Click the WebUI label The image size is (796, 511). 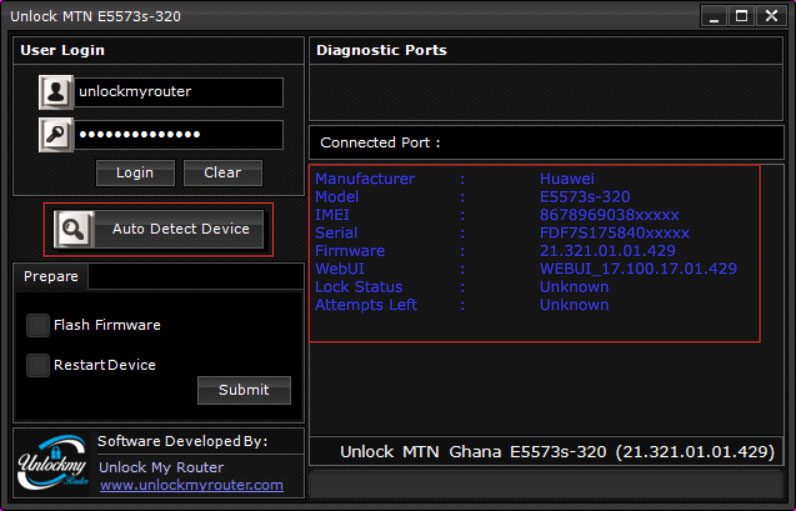click(340, 269)
